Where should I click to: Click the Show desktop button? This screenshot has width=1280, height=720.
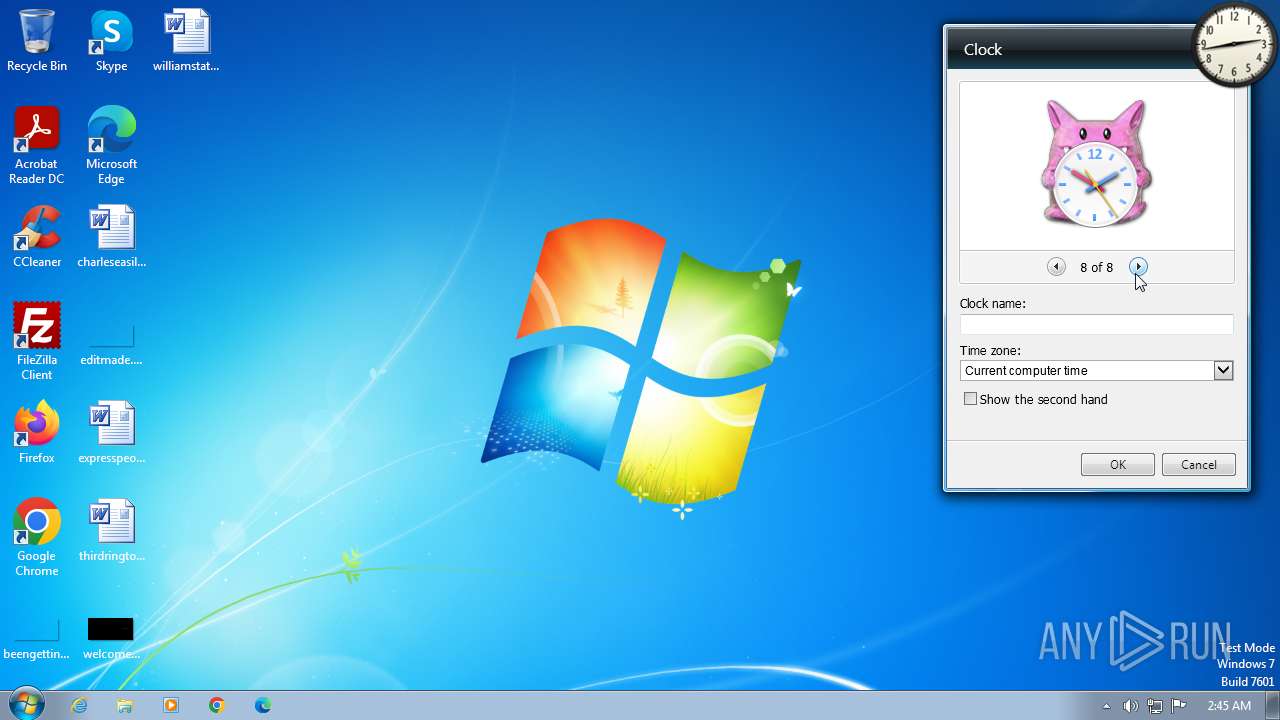1272,705
